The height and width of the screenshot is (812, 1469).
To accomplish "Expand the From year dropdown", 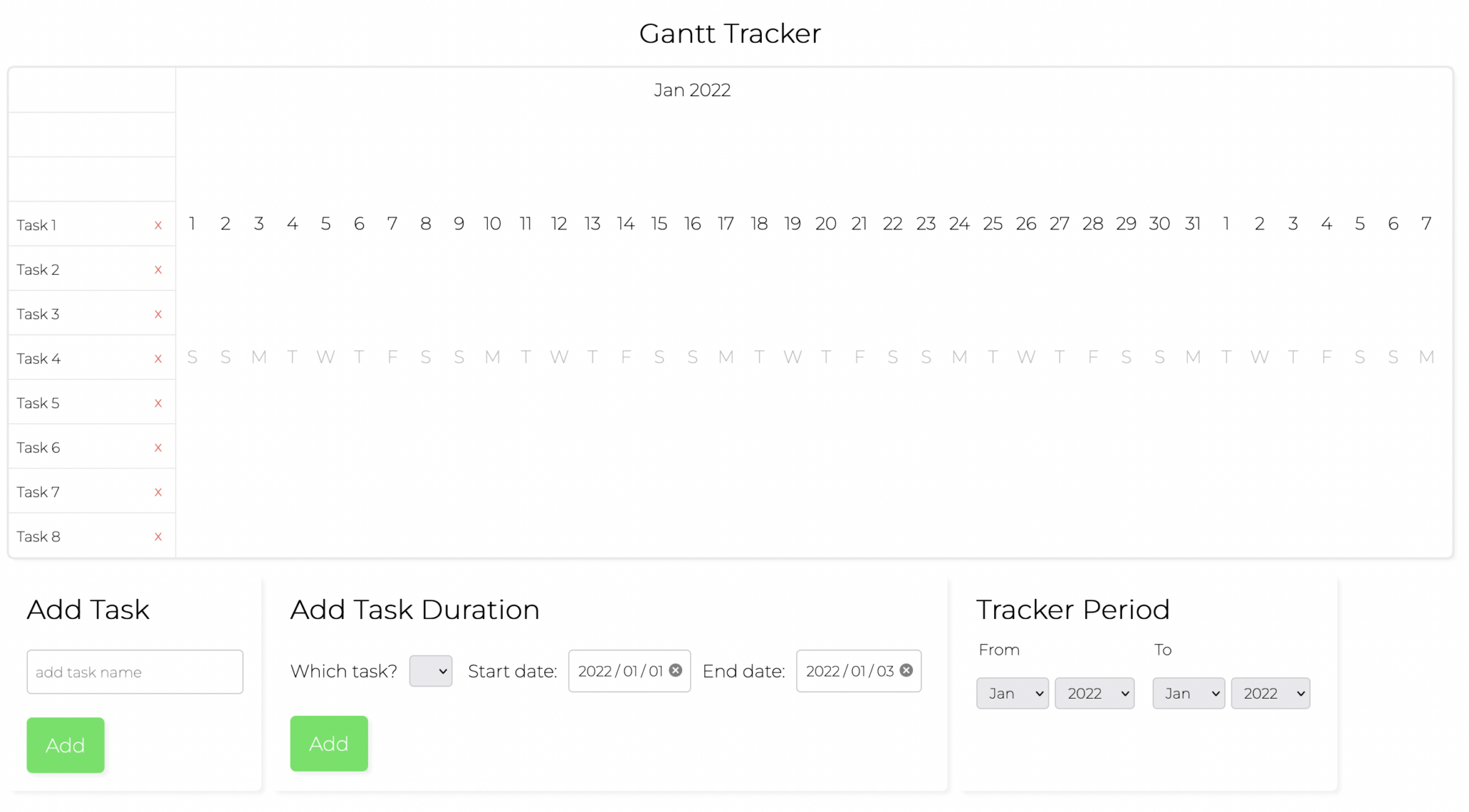I will point(1095,694).
